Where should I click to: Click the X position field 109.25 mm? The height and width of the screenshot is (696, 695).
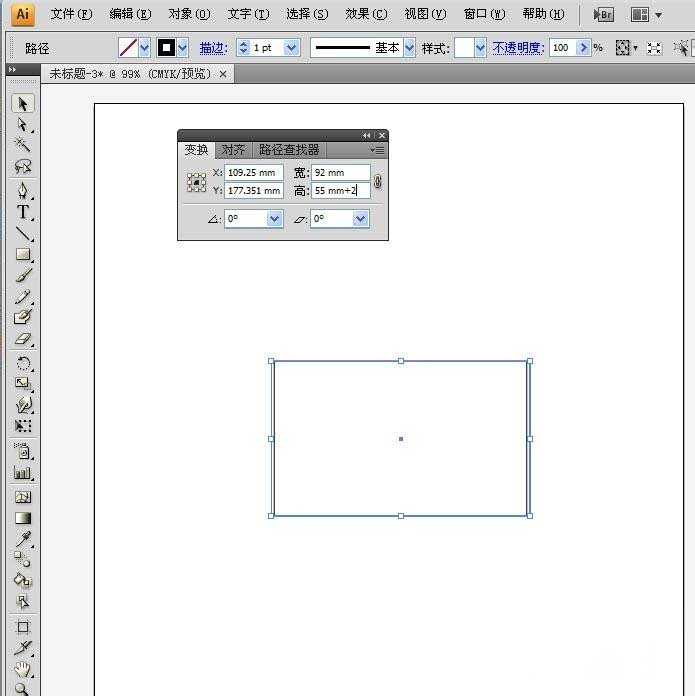254,173
